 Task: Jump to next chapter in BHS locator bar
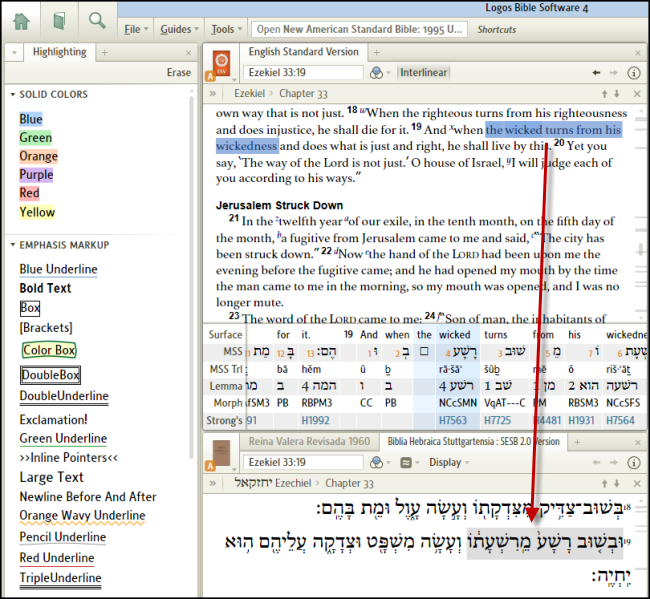(x=617, y=483)
